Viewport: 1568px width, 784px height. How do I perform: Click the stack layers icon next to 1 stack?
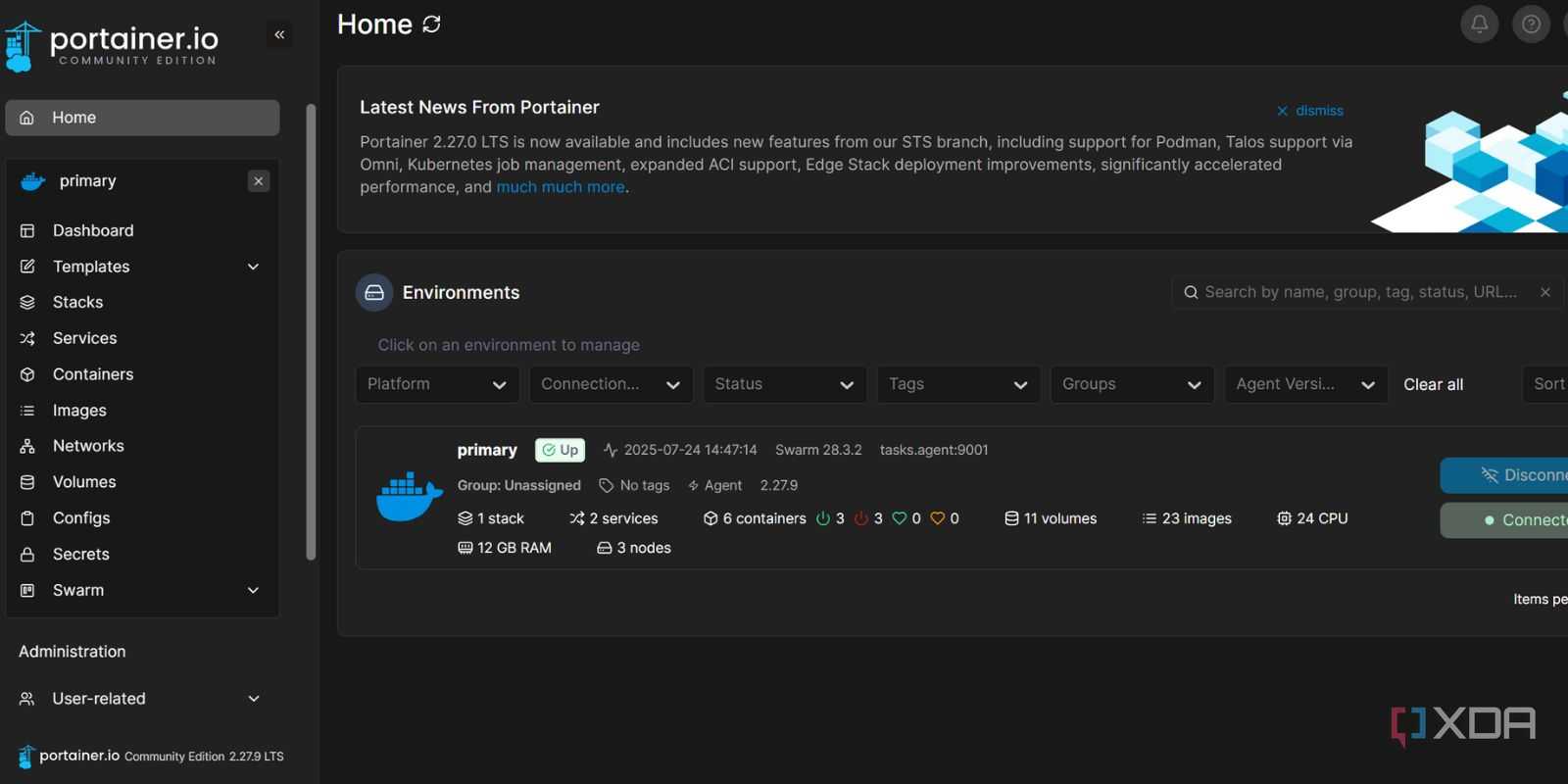tap(465, 518)
